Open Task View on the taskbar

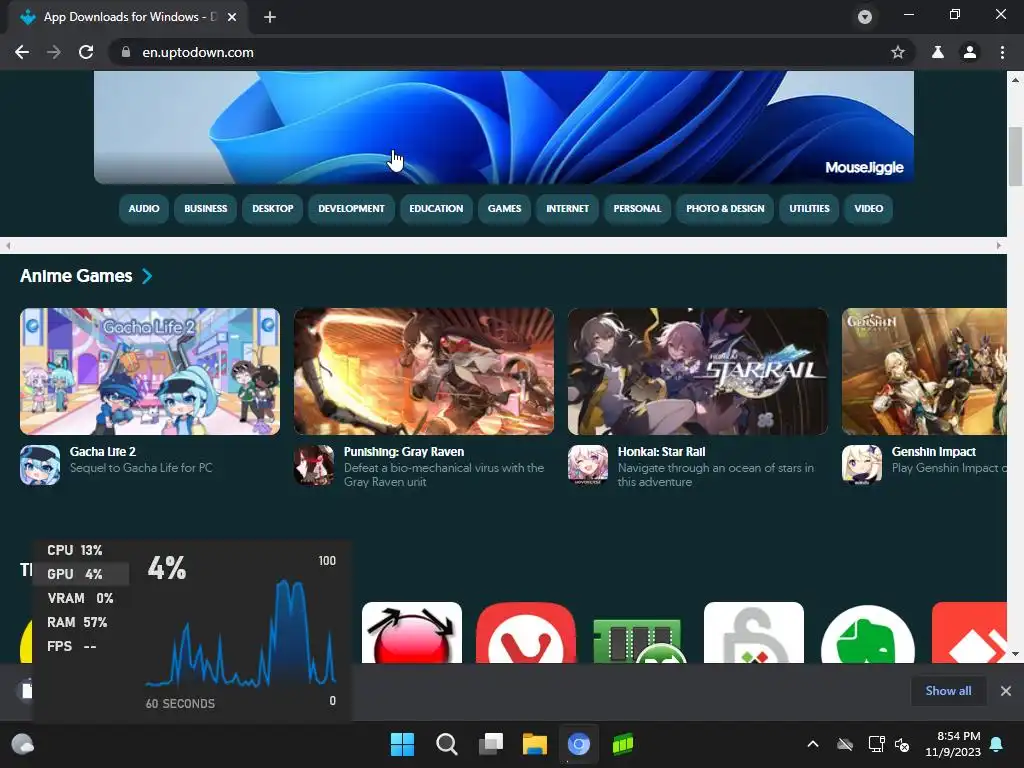(x=491, y=744)
